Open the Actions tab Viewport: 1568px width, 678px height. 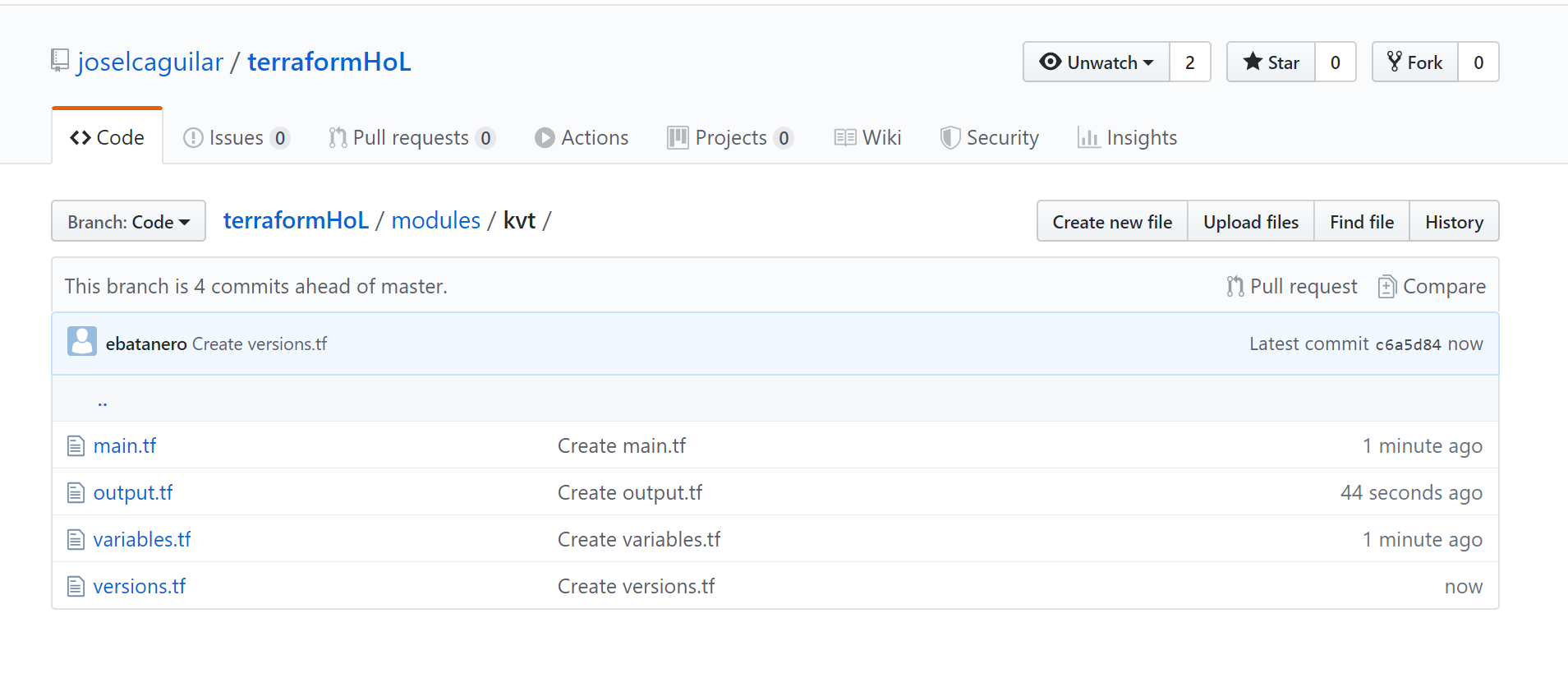[582, 137]
